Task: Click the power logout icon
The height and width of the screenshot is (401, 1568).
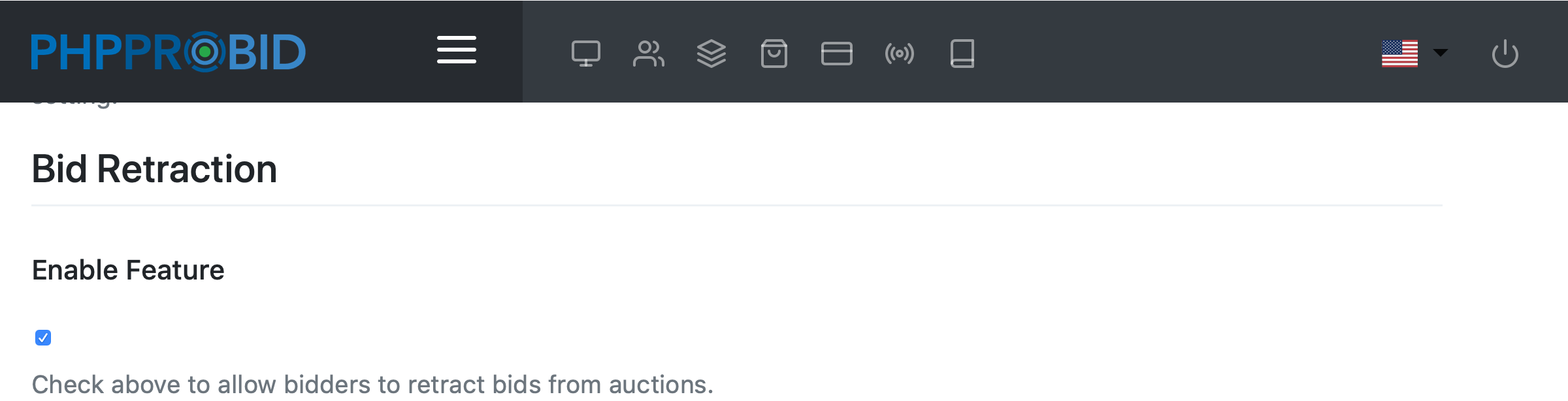Action: click(1505, 54)
